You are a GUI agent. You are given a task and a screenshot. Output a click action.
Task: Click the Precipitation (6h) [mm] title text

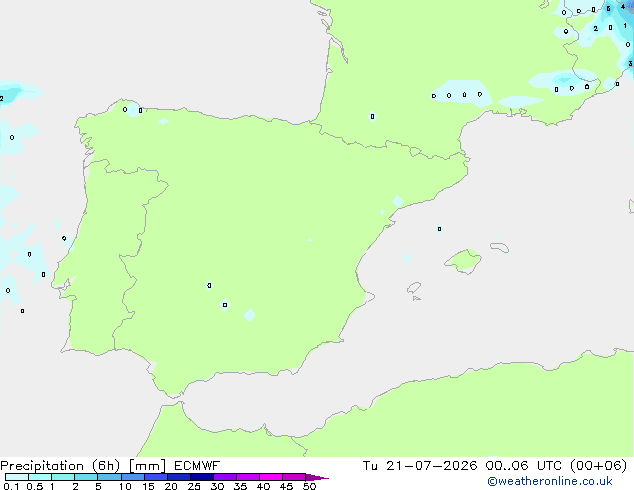83,466
